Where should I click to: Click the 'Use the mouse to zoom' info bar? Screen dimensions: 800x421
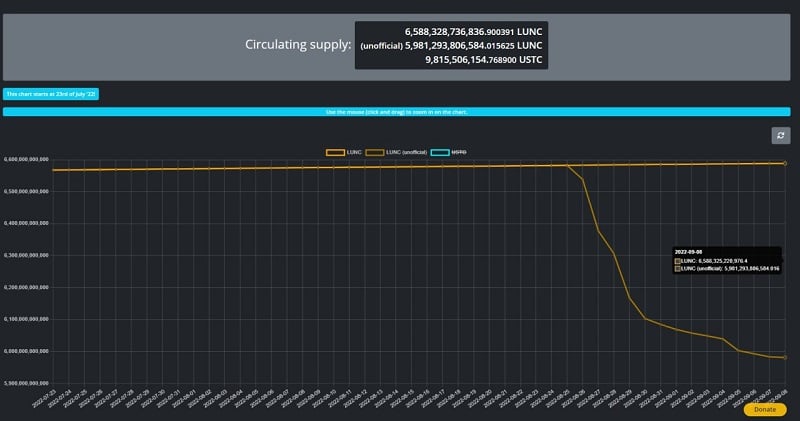coord(396,112)
